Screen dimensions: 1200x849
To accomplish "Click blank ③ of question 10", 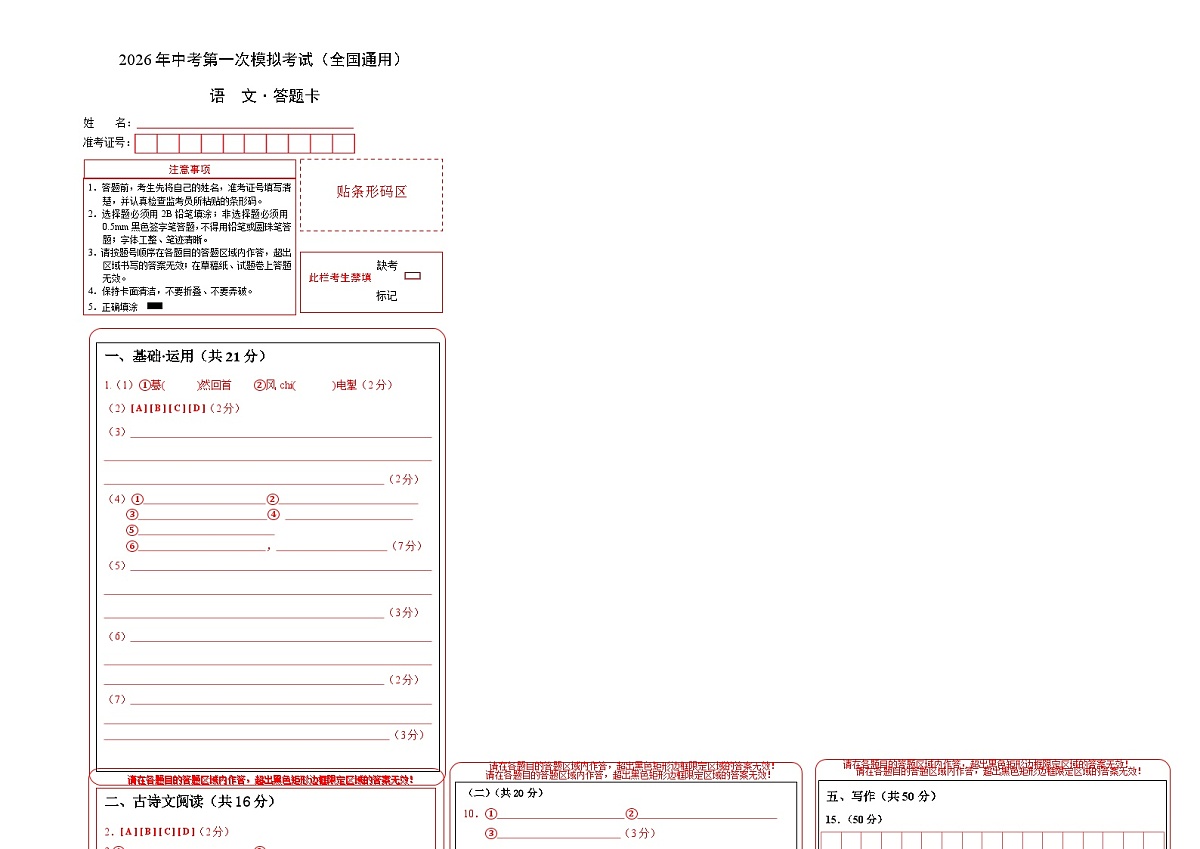I will pos(559,836).
